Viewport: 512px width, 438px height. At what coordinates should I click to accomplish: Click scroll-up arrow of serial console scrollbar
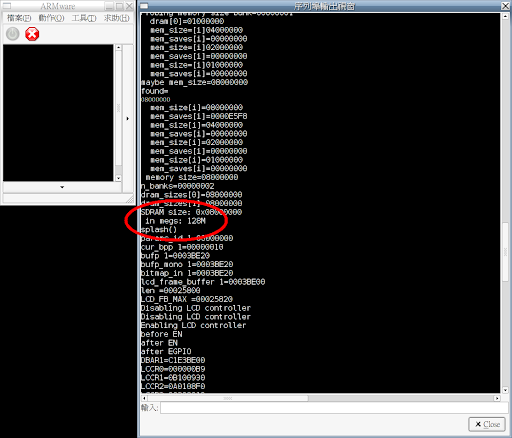click(505, 16)
